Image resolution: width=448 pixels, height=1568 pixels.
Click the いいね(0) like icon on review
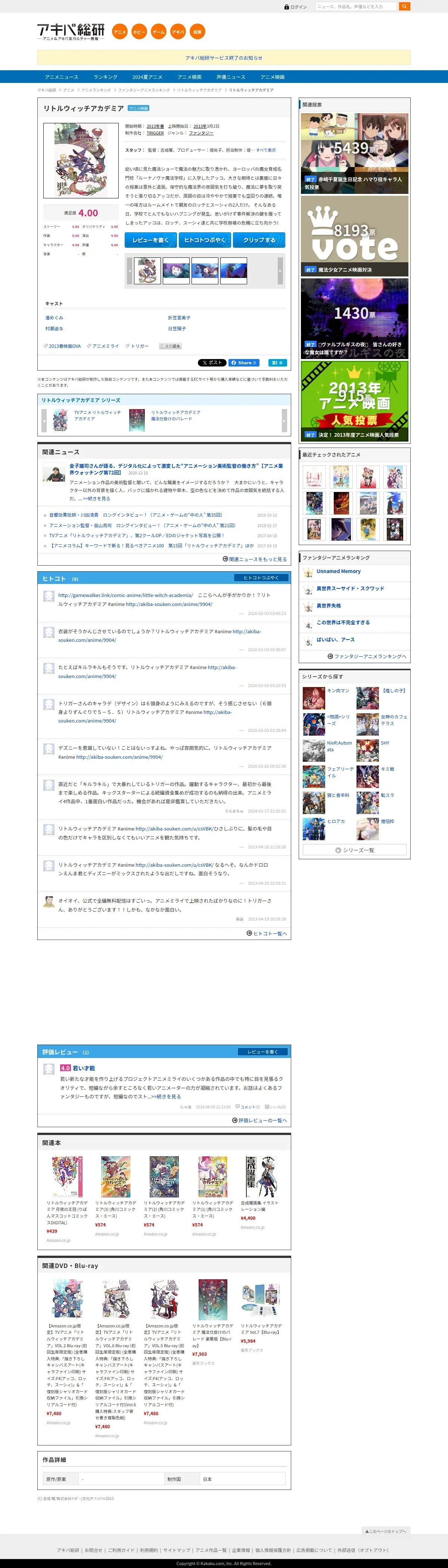pos(275,1107)
